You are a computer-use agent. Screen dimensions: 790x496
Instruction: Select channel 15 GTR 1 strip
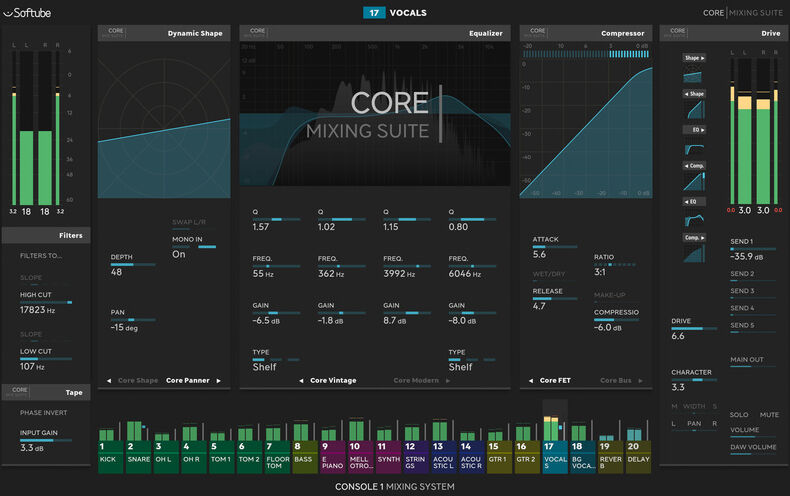pyautogui.click(x=499, y=457)
